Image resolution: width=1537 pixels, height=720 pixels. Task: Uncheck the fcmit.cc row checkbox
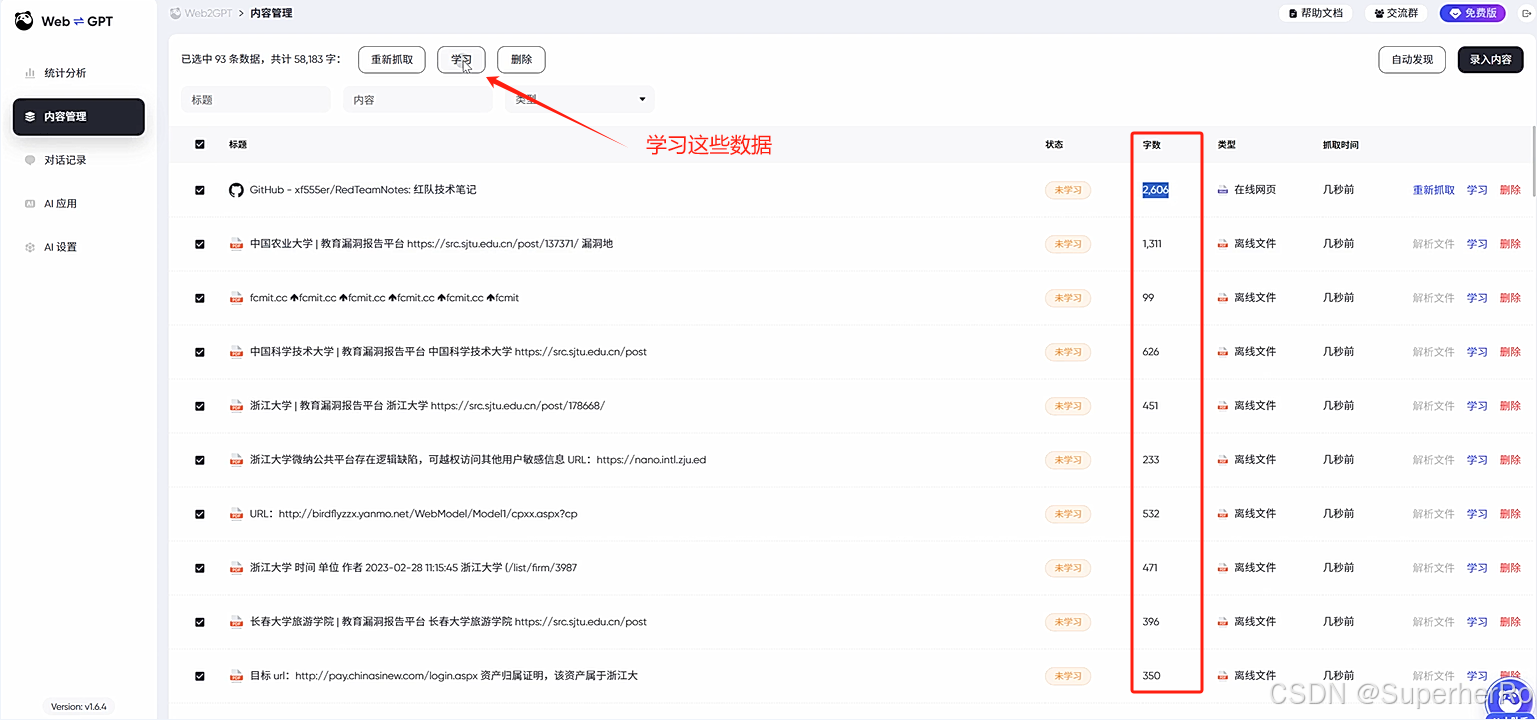tap(200, 298)
